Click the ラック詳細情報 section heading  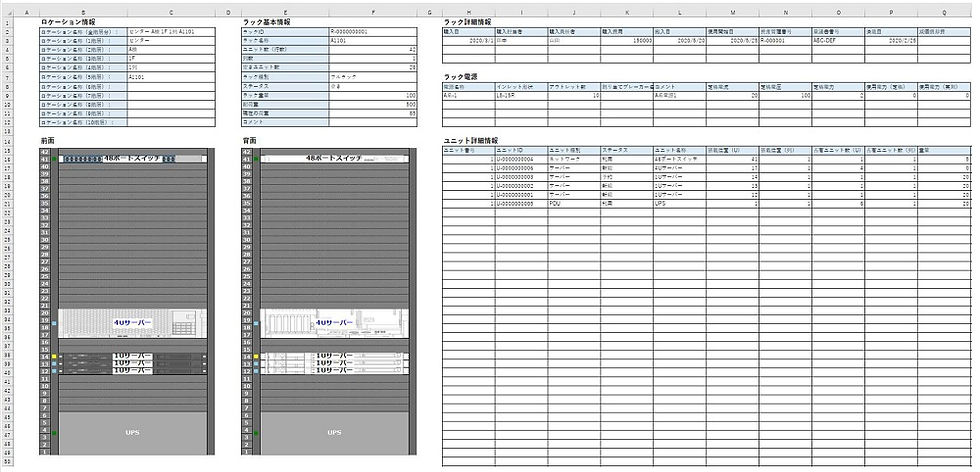tap(468, 22)
